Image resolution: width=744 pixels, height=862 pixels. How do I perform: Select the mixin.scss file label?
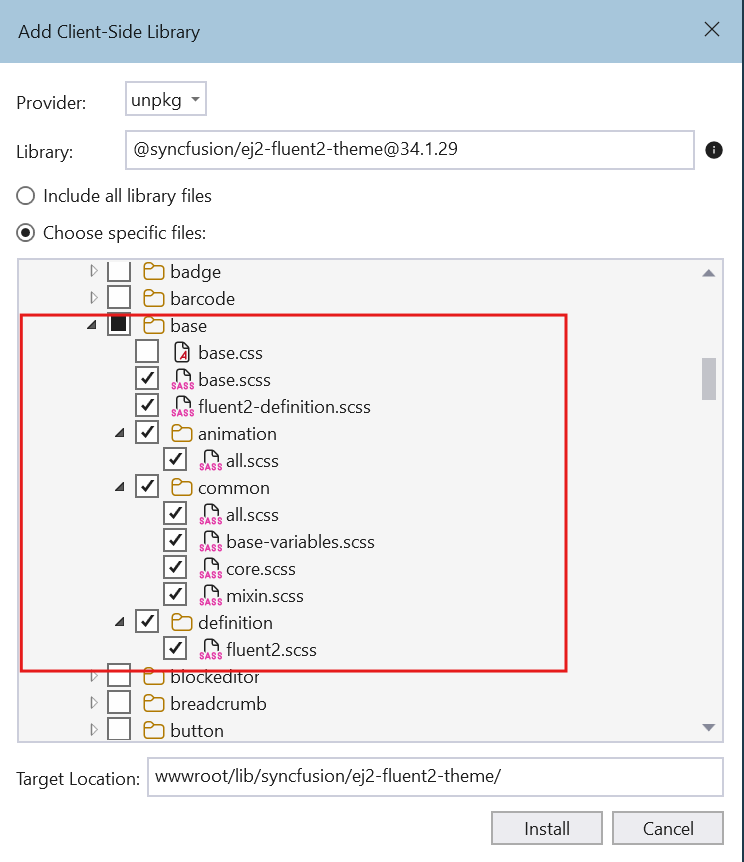click(264, 596)
